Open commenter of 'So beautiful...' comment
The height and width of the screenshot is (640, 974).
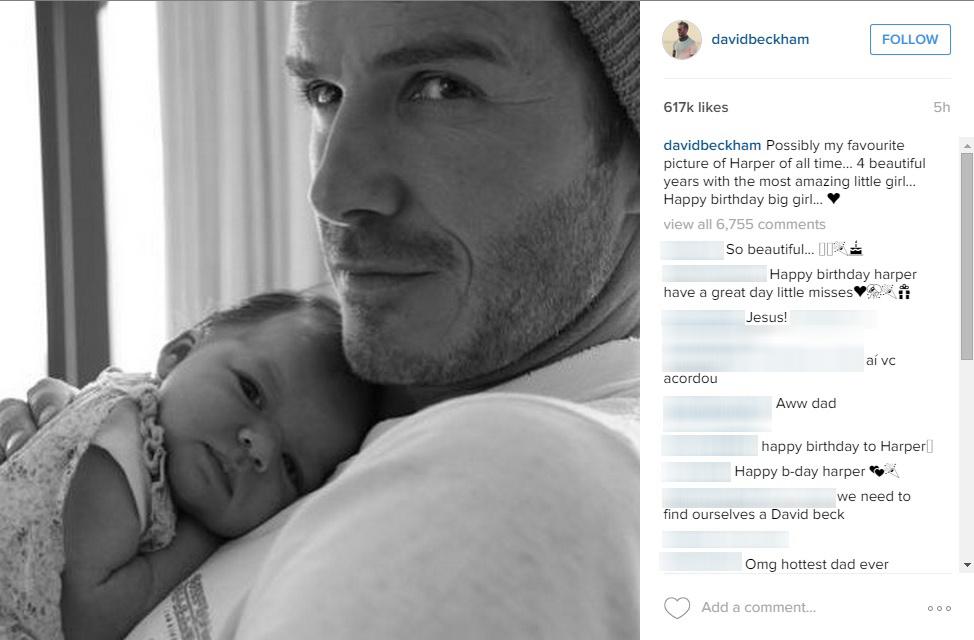pyautogui.click(x=692, y=250)
